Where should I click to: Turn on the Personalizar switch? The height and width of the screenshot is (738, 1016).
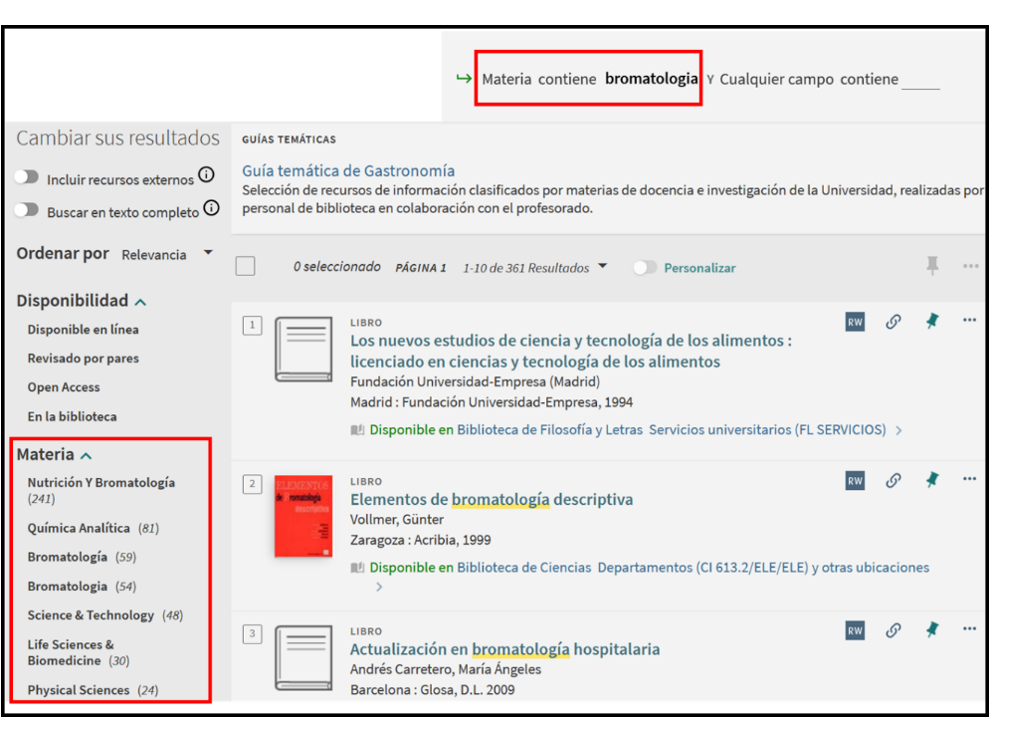tap(646, 268)
